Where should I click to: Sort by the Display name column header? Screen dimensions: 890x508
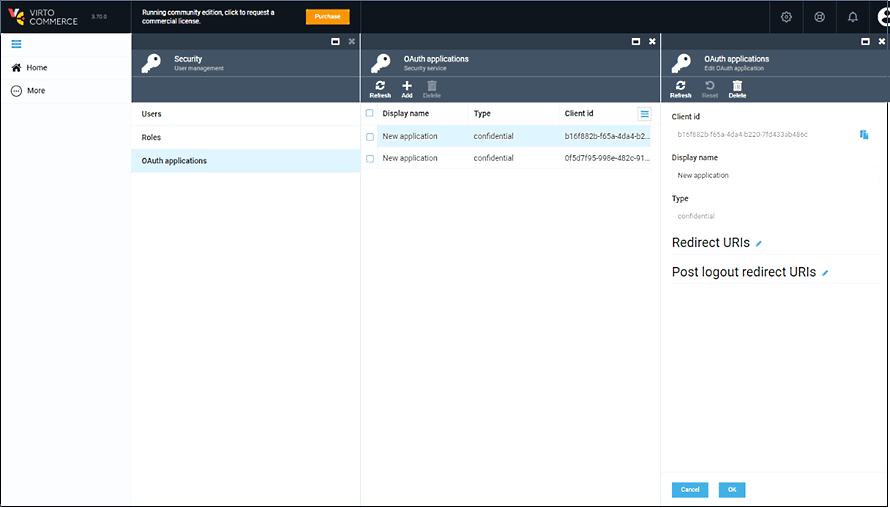pyautogui.click(x=406, y=114)
